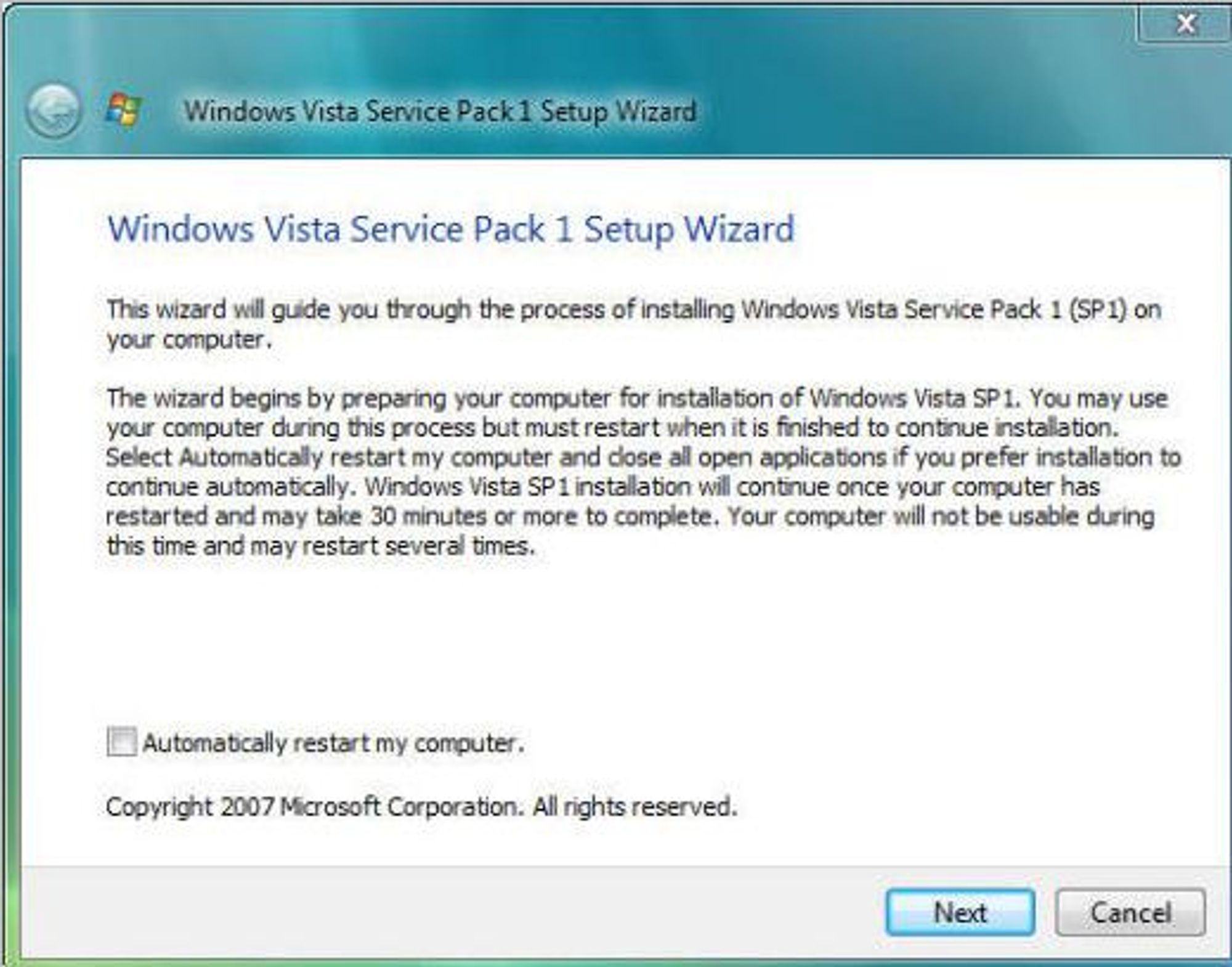The height and width of the screenshot is (967, 1232).
Task: Click the Automatically restart my computer label
Action: point(333,743)
